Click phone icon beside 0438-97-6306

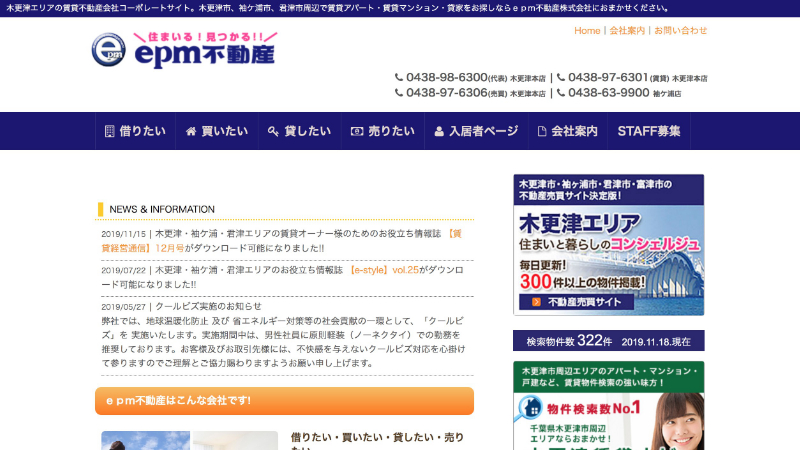pos(399,92)
